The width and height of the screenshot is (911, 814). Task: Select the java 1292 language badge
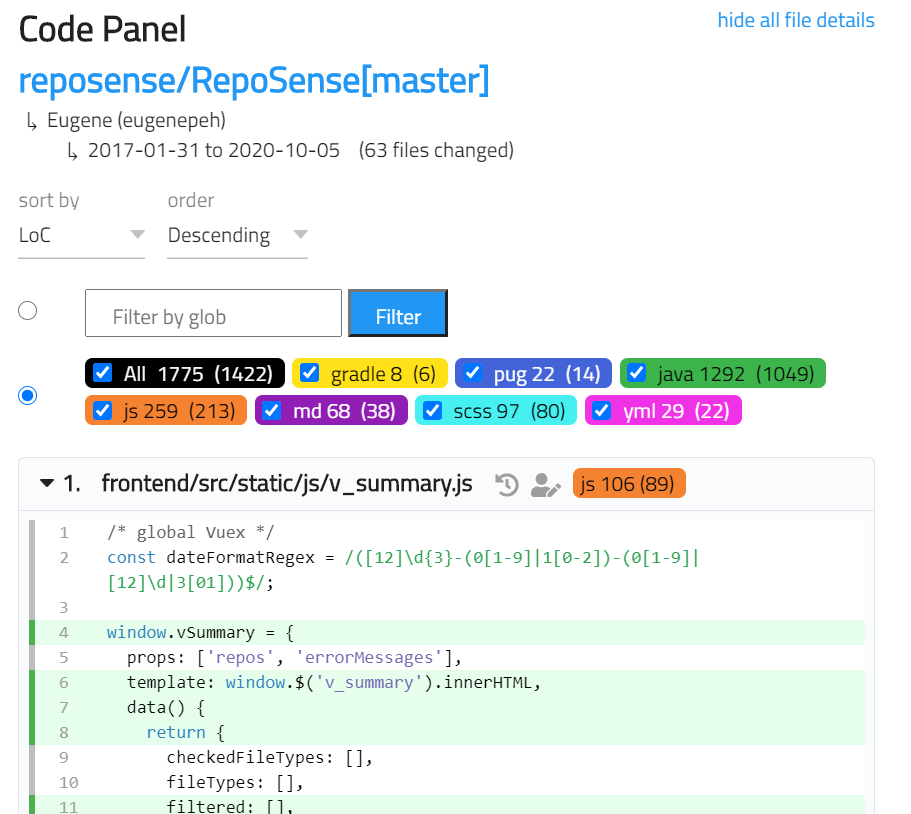coord(722,373)
